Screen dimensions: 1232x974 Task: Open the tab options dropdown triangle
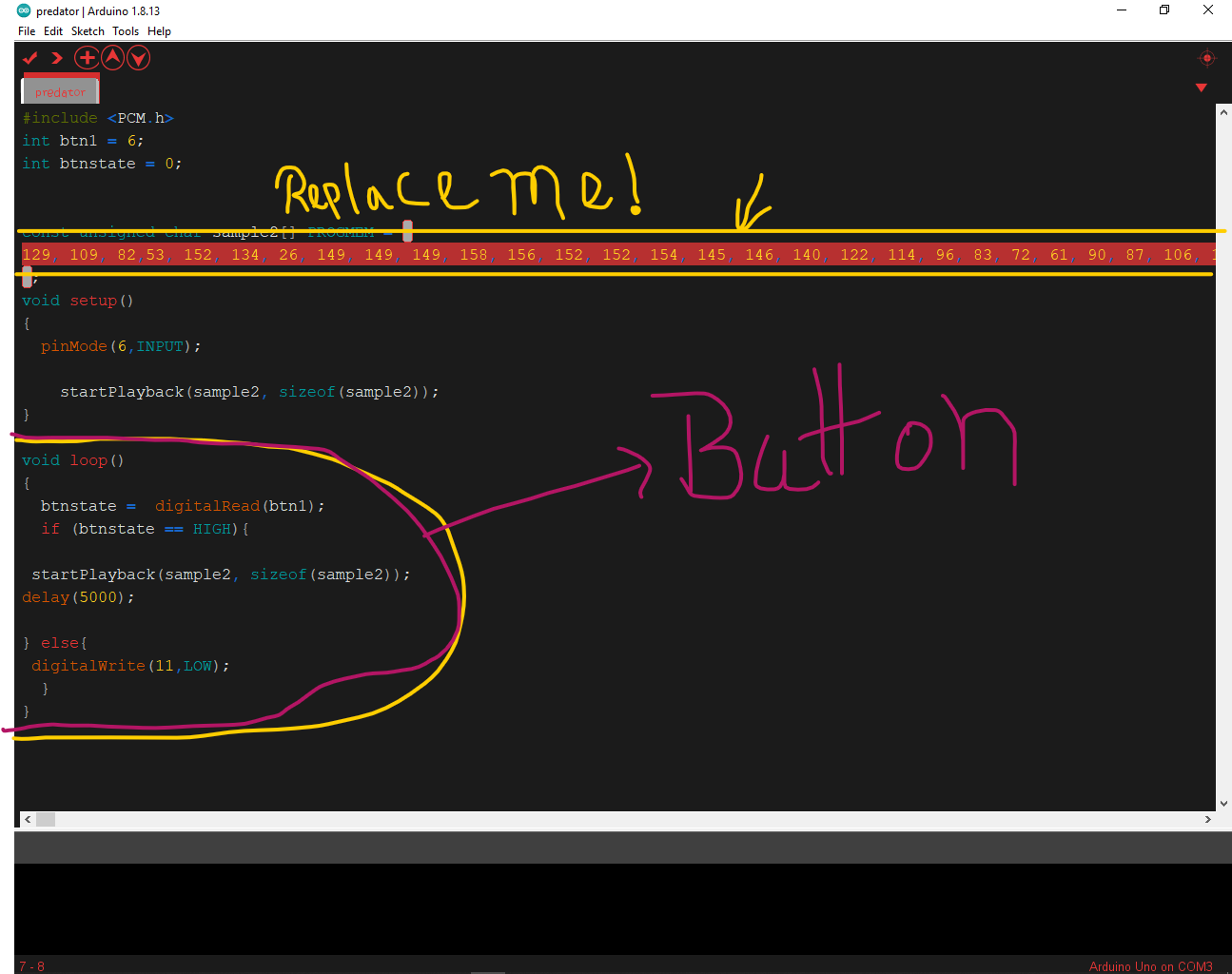(x=1202, y=88)
